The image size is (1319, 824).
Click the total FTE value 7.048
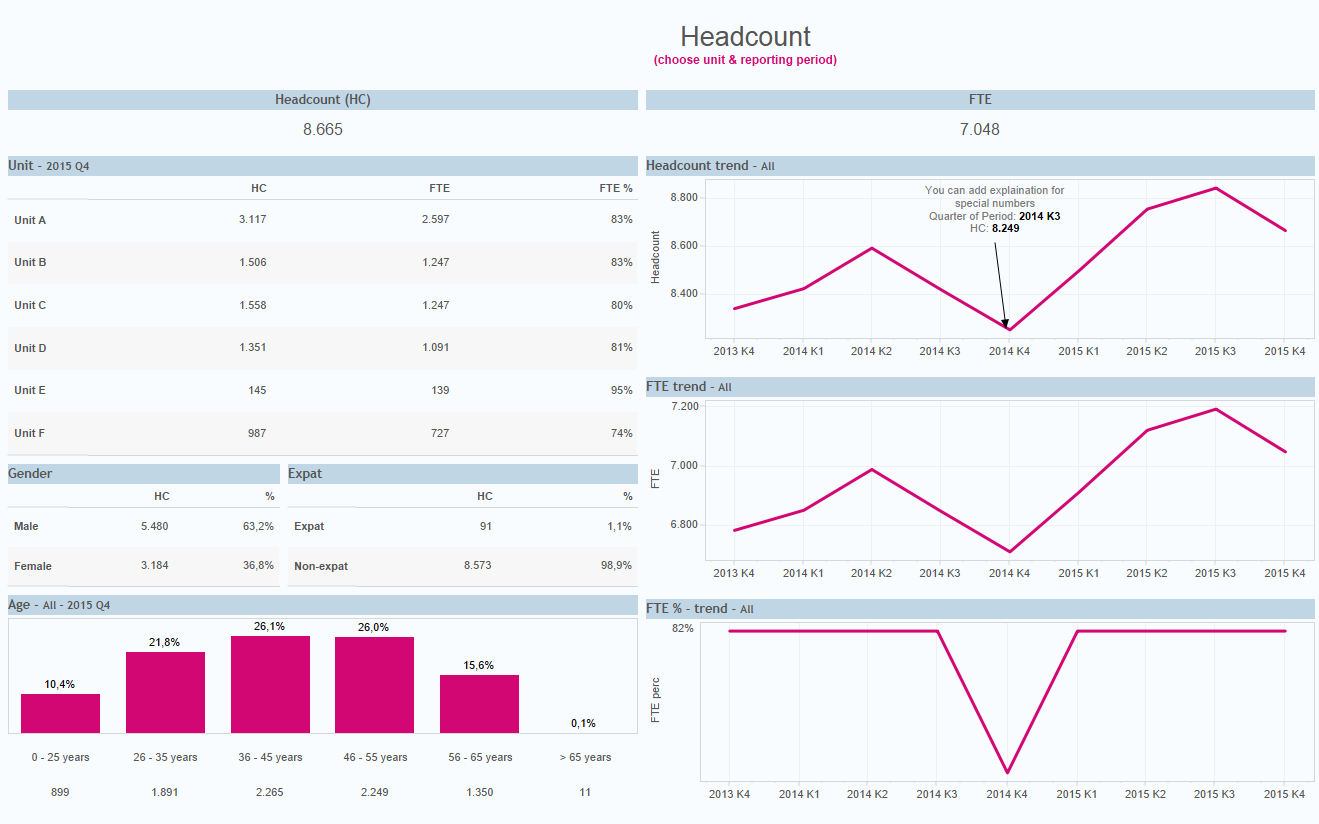(980, 129)
